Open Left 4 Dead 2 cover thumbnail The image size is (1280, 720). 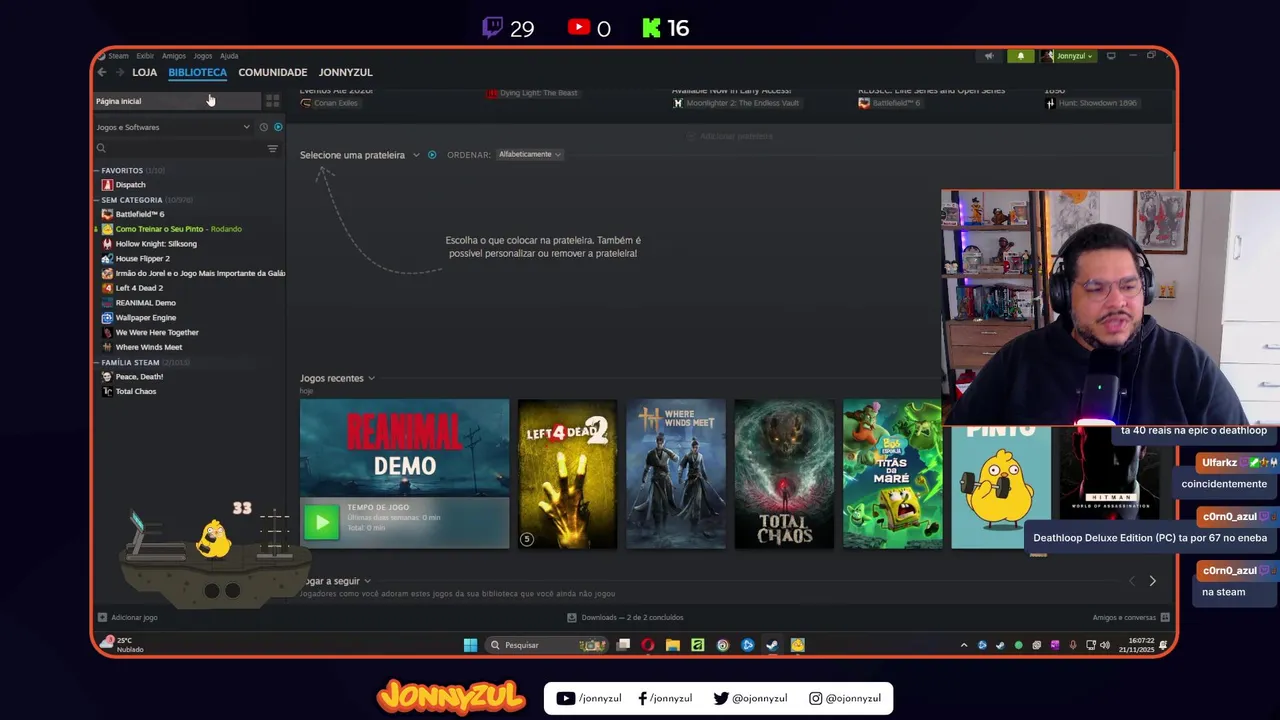click(567, 474)
